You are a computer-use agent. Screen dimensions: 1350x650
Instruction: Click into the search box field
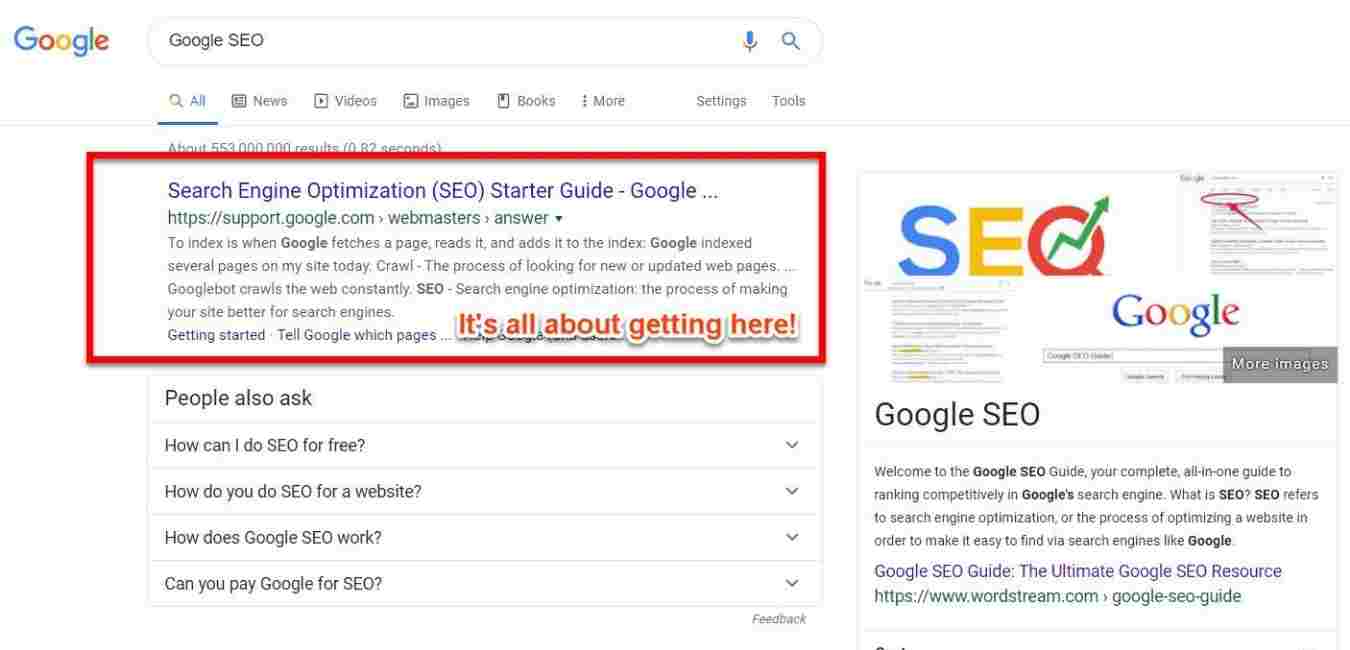coord(440,41)
